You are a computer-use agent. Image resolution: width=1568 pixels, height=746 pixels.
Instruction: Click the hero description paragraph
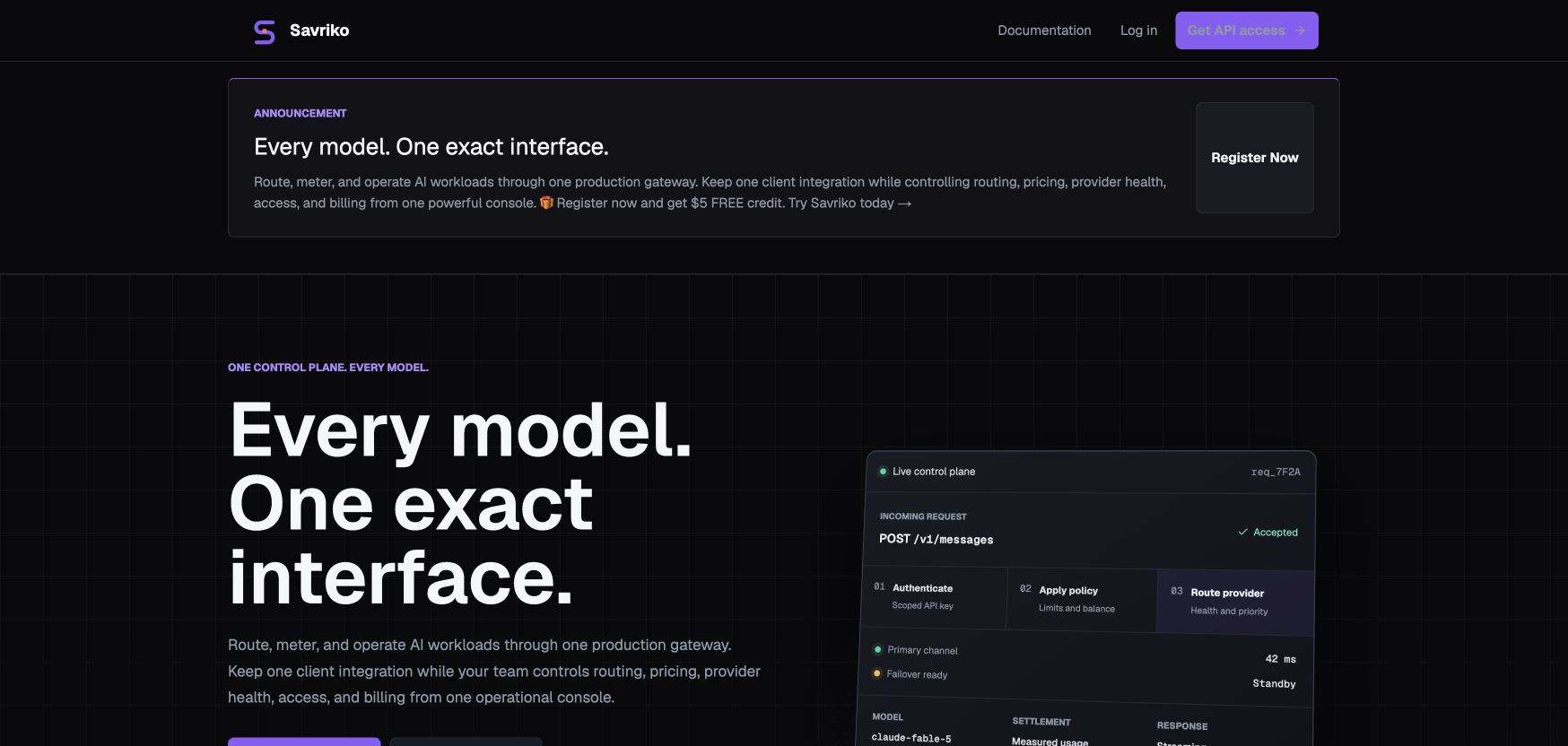coord(494,671)
